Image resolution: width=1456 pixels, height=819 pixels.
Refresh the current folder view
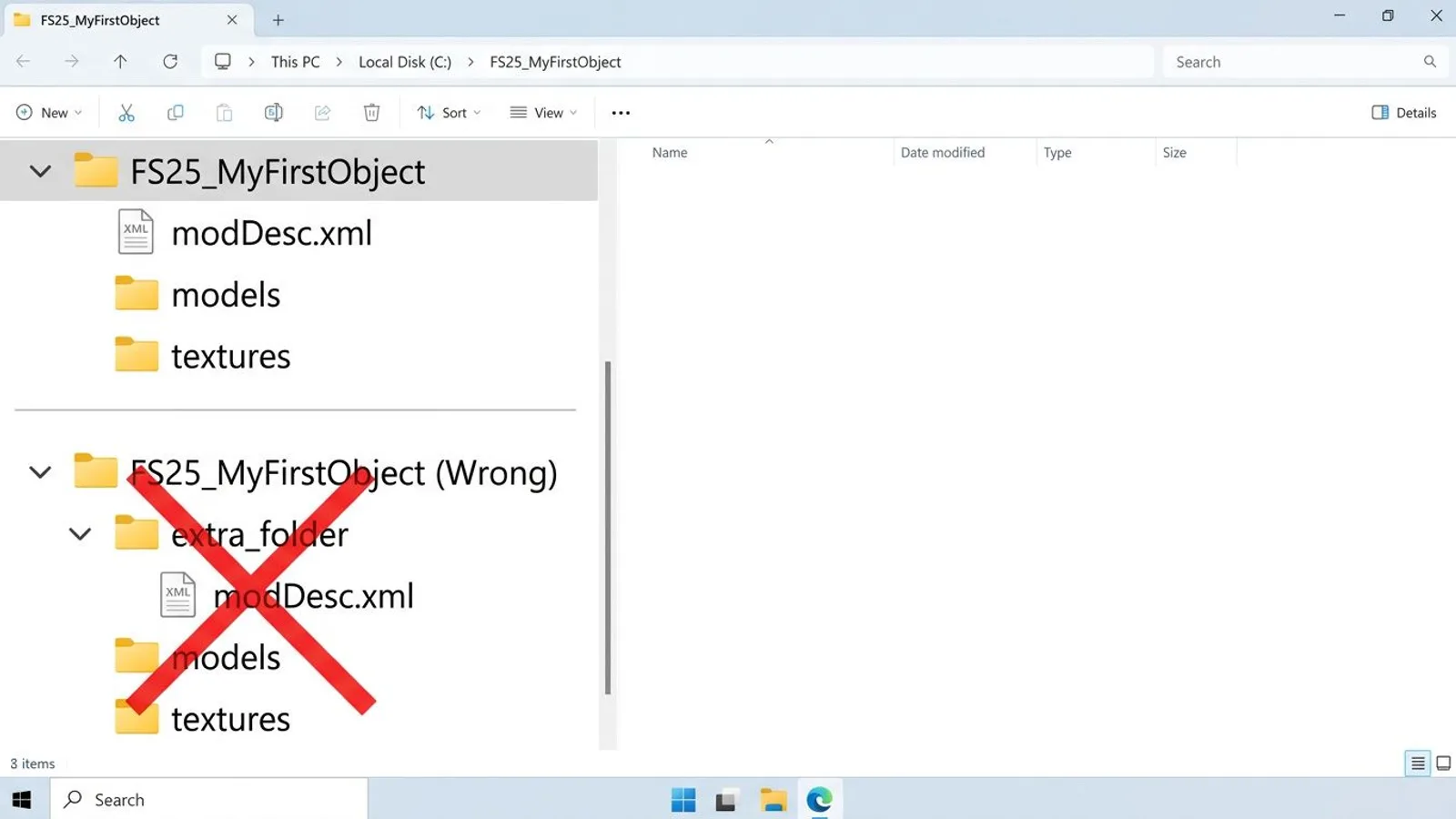coord(170,62)
